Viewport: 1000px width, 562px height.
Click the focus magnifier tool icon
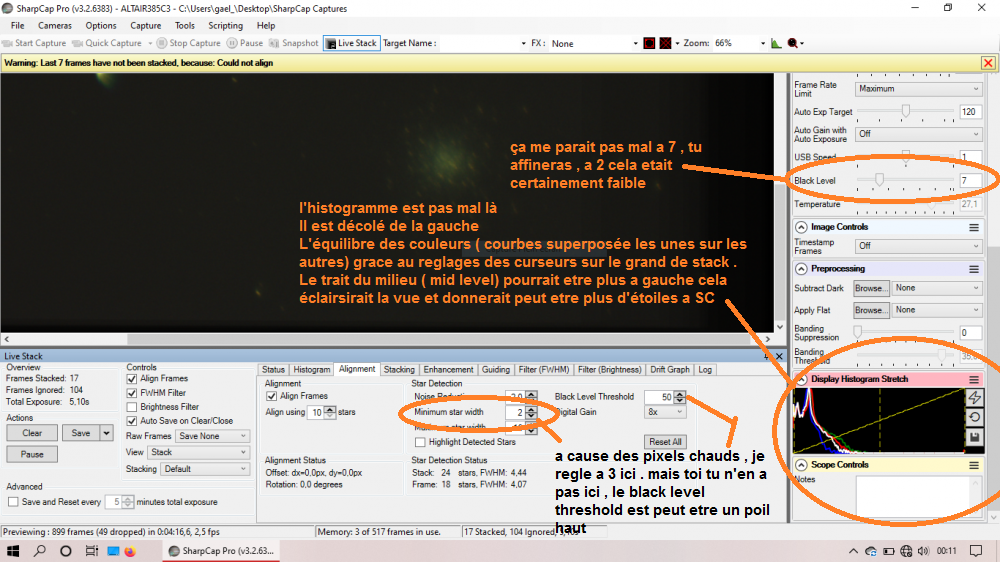(793, 43)
